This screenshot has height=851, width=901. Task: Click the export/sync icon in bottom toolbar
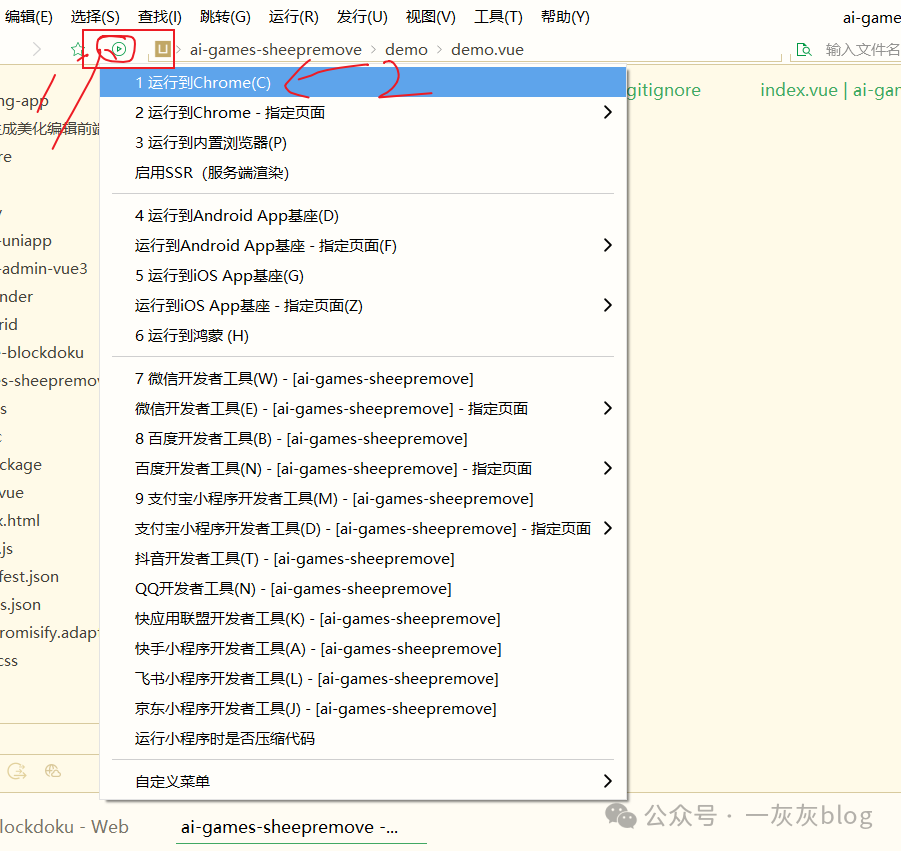17,770
